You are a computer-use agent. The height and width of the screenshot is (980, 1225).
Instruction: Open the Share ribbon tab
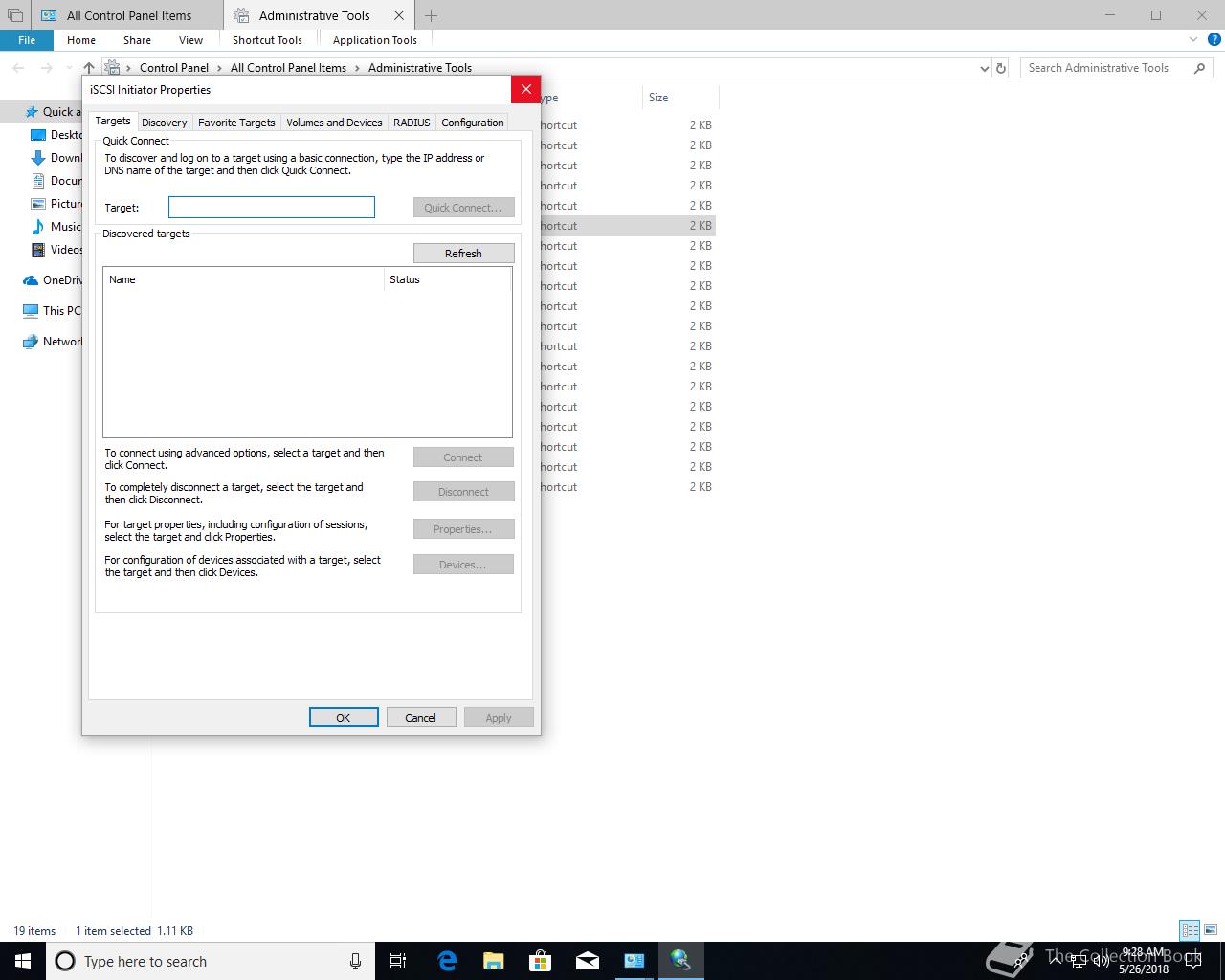pyautogui.click(x=137, y=40)
